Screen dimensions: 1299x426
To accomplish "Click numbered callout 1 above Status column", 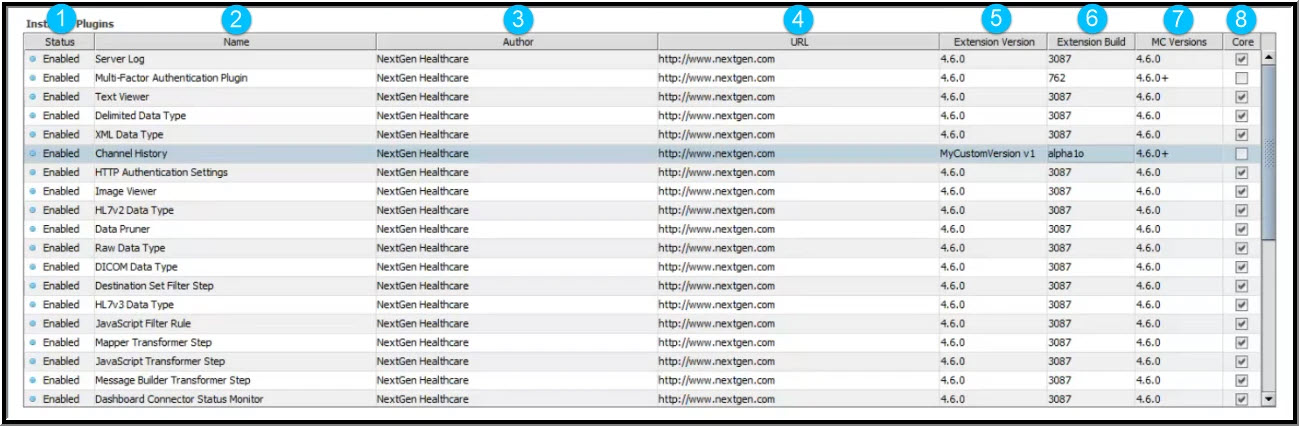I will pos(61,18).
